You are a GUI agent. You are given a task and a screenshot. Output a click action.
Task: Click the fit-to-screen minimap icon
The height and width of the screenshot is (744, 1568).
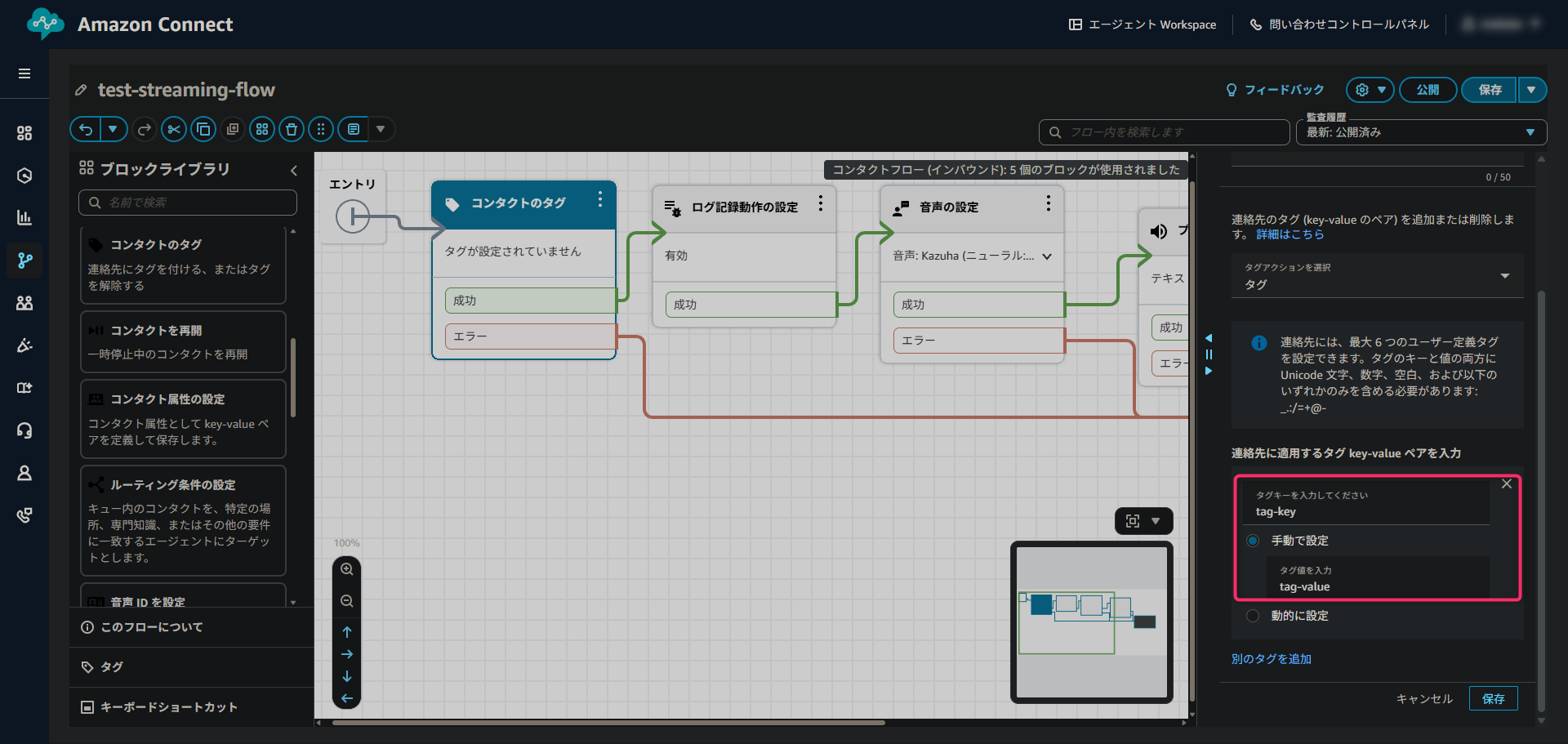[x=1133, y=521]
